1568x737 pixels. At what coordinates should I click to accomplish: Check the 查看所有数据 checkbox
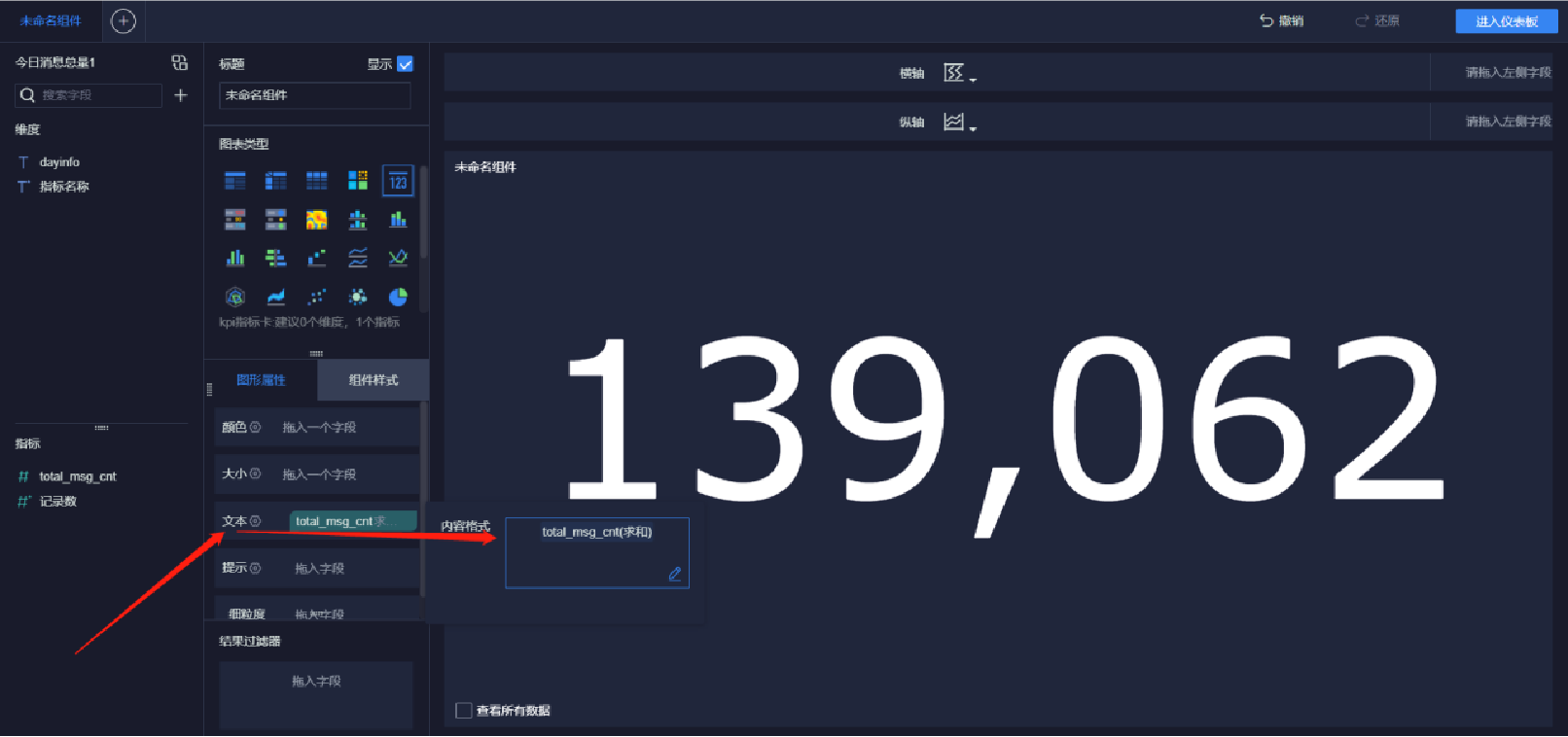coord(464,711)
